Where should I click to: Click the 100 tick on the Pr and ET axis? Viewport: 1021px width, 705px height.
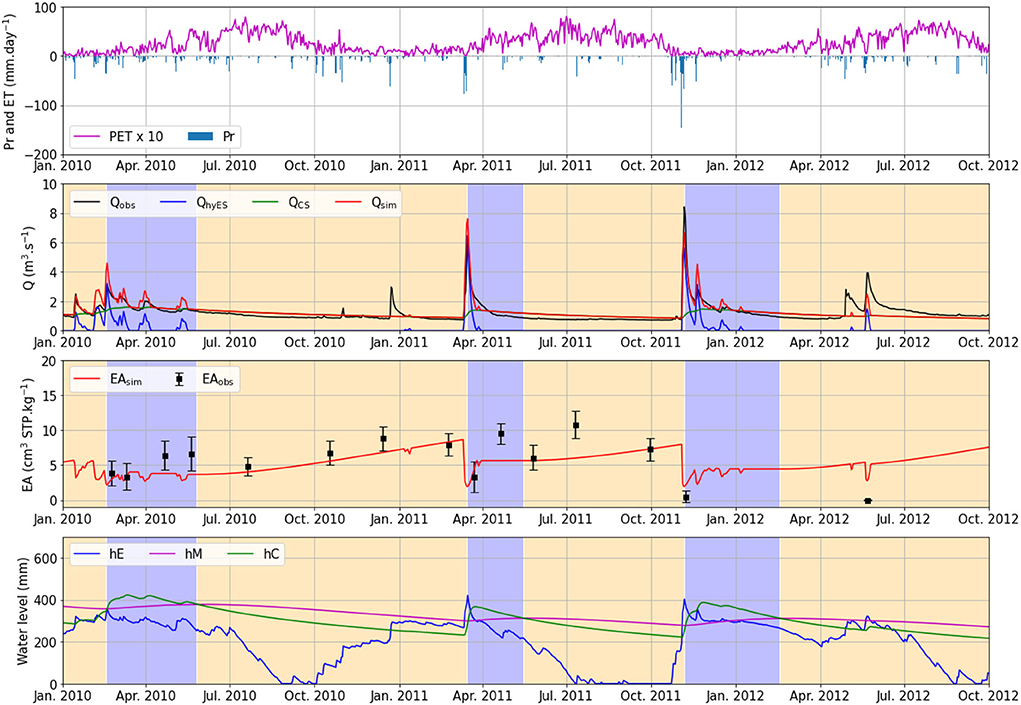46,8
